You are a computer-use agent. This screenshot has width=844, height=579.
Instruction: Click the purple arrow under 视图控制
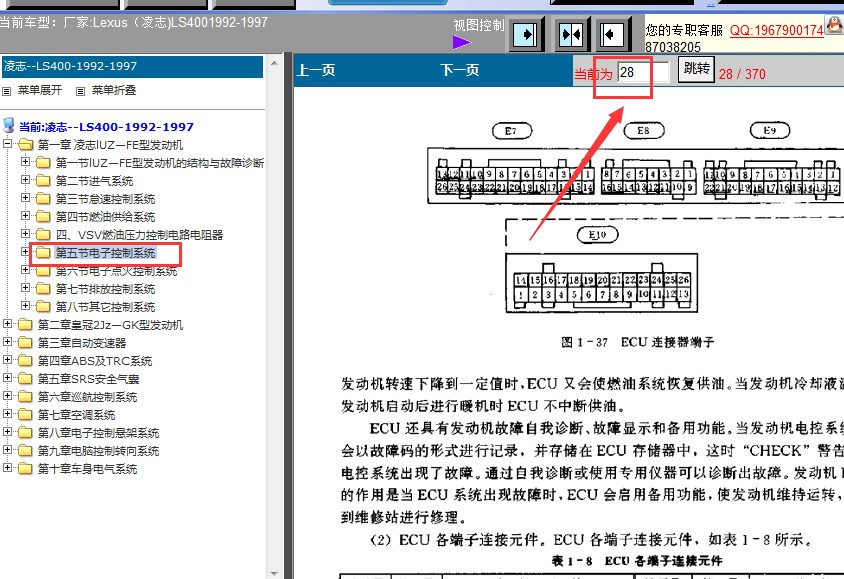tap(461, 42)
